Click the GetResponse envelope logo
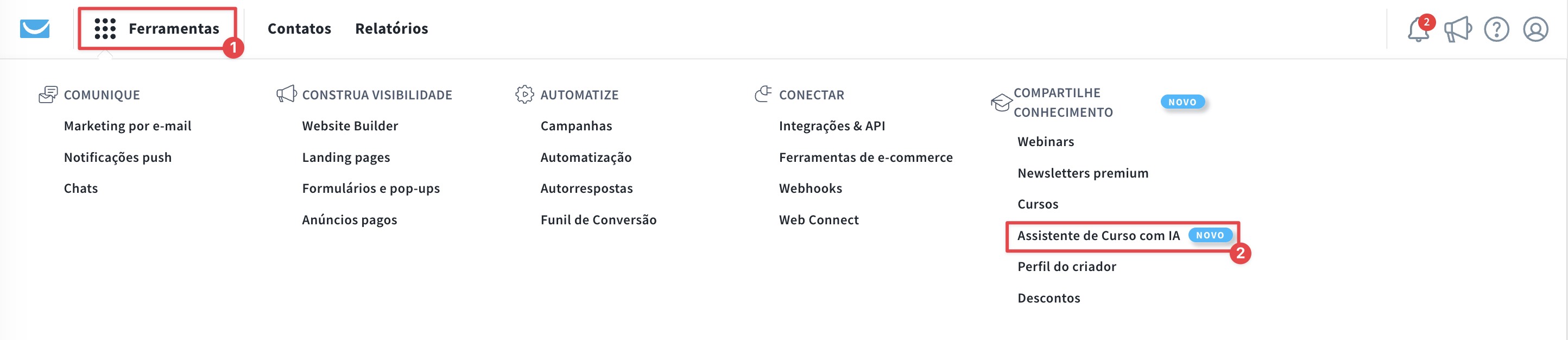Screen dimensions: 1568x340 pos(35,29)
